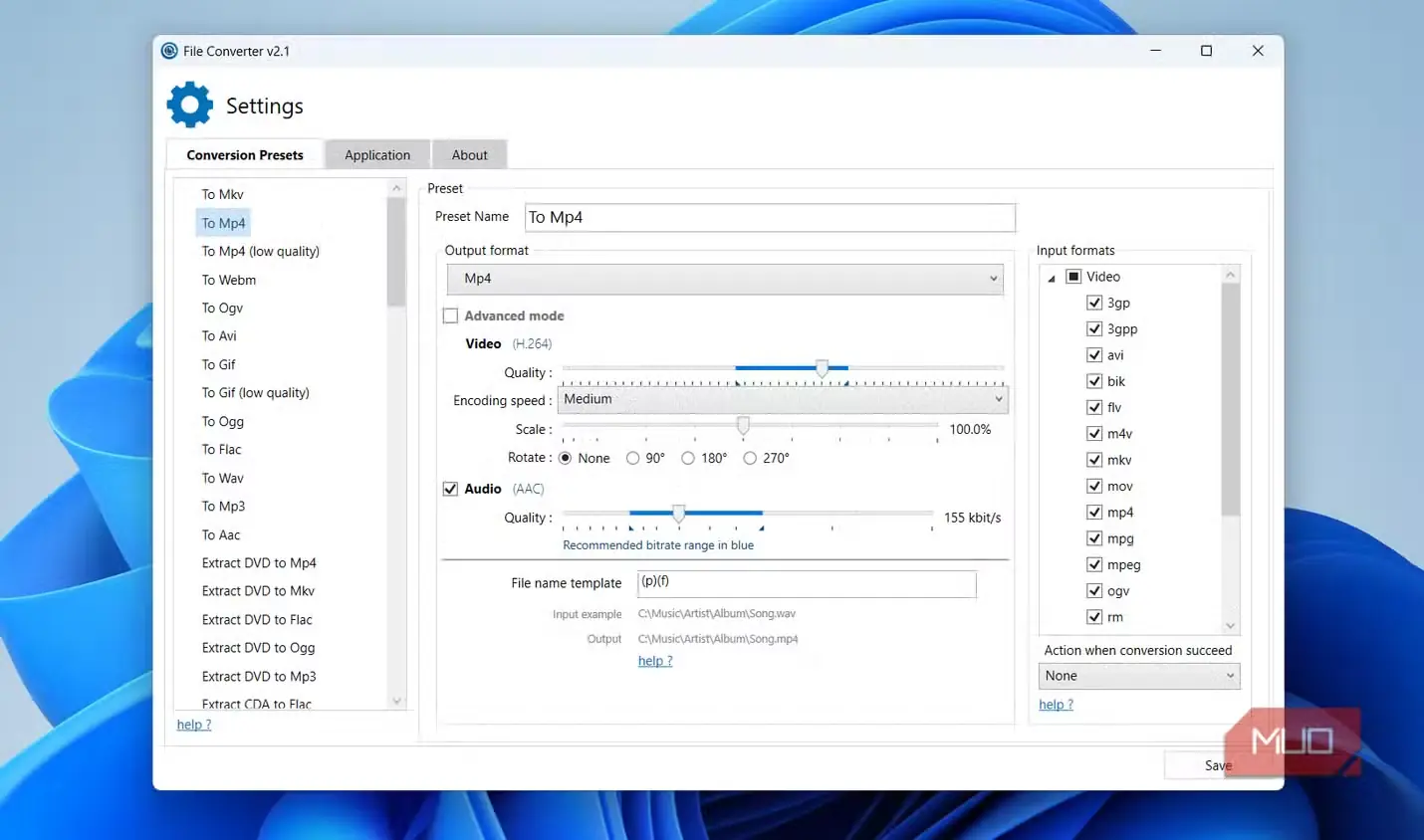Uncheck the avi input format
Viewport: 1424px width, 840px height.
click(x=1094, y=355)
